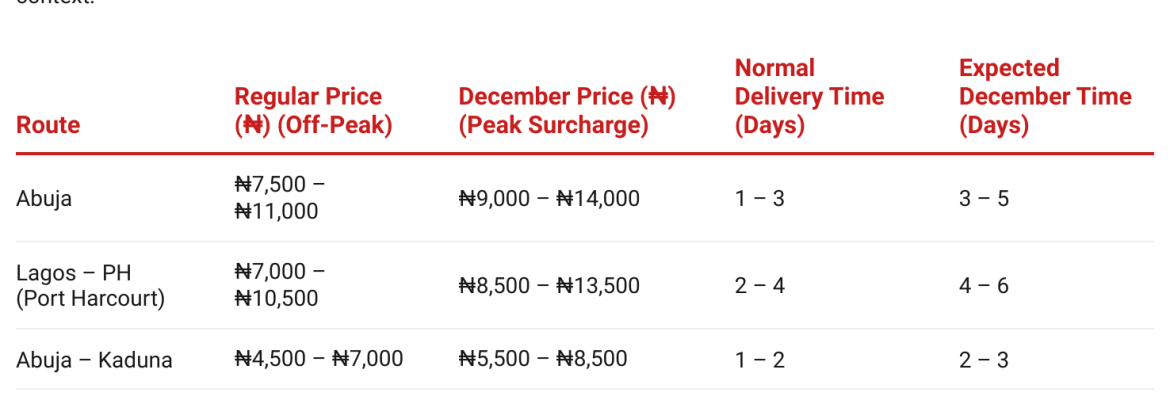This screenshot has height=400, width=1170.
Task: Click the ₦4,500 – ₦7,000 regular price cell
Action: 318,359
